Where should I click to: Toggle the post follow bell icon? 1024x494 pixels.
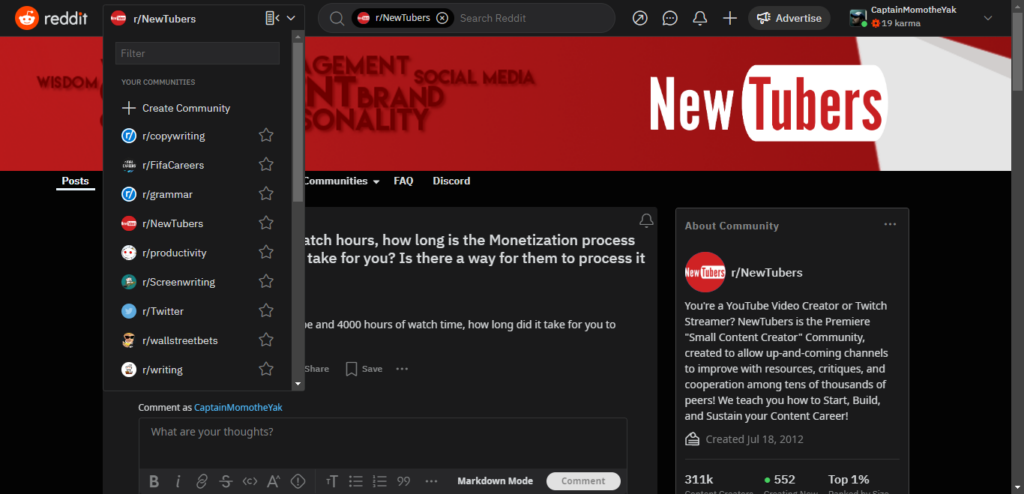click(647, 221)
